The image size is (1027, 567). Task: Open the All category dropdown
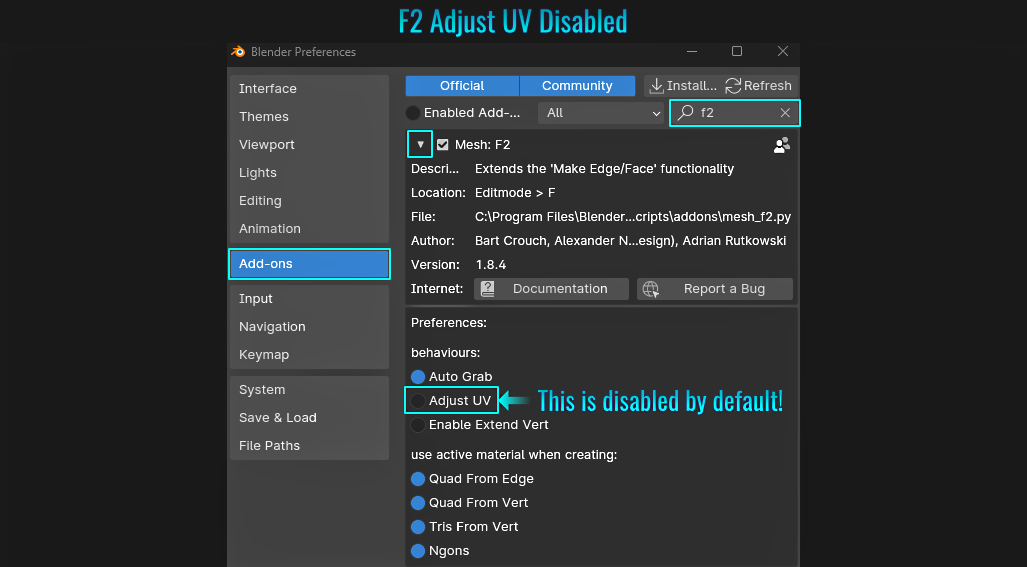[x=601, y=113]
